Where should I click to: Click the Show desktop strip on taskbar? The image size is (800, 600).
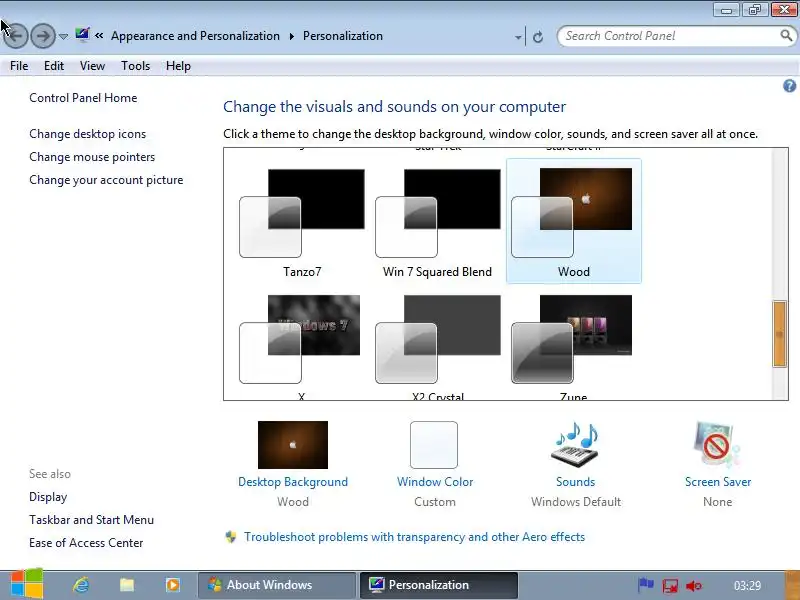(792, 585)
